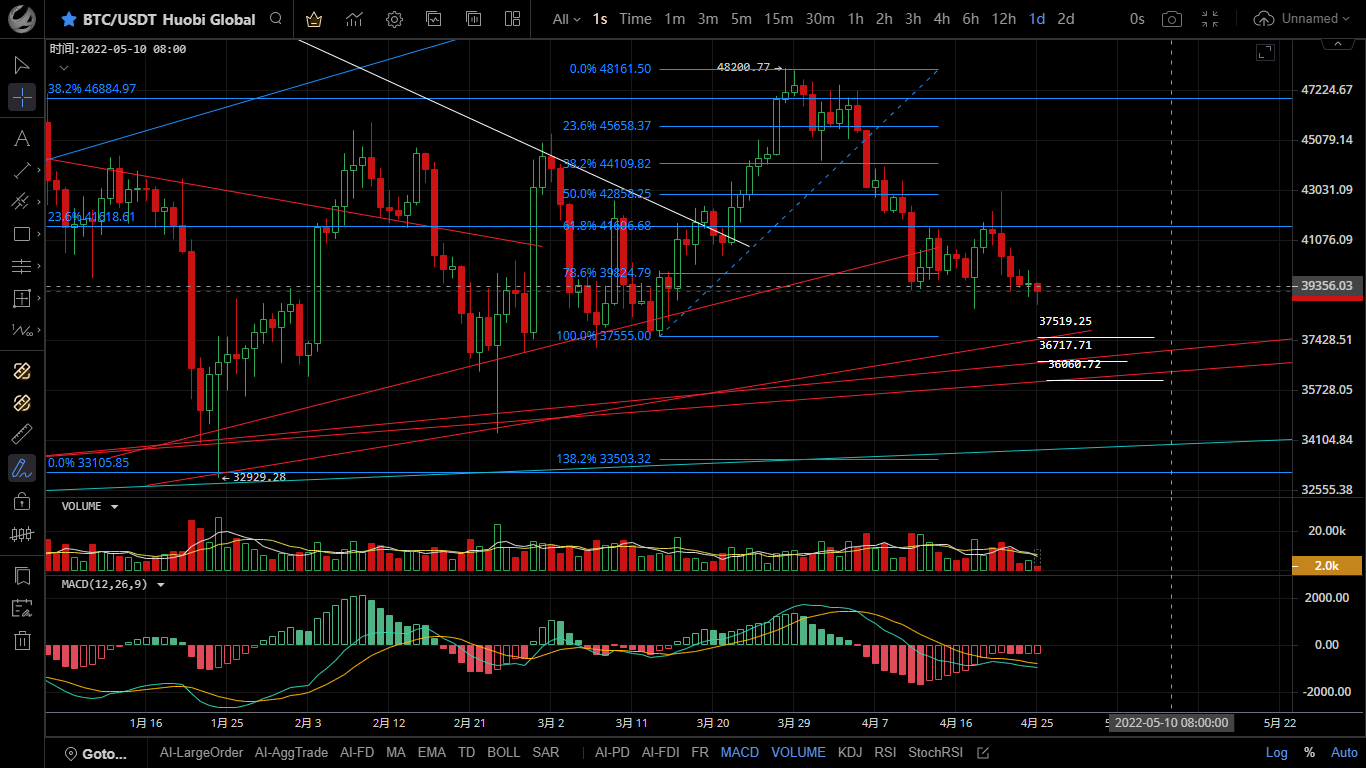Select the wave pattern tool
The width and height of the screenshot is (1366, 768).
(x=22, y=330)
